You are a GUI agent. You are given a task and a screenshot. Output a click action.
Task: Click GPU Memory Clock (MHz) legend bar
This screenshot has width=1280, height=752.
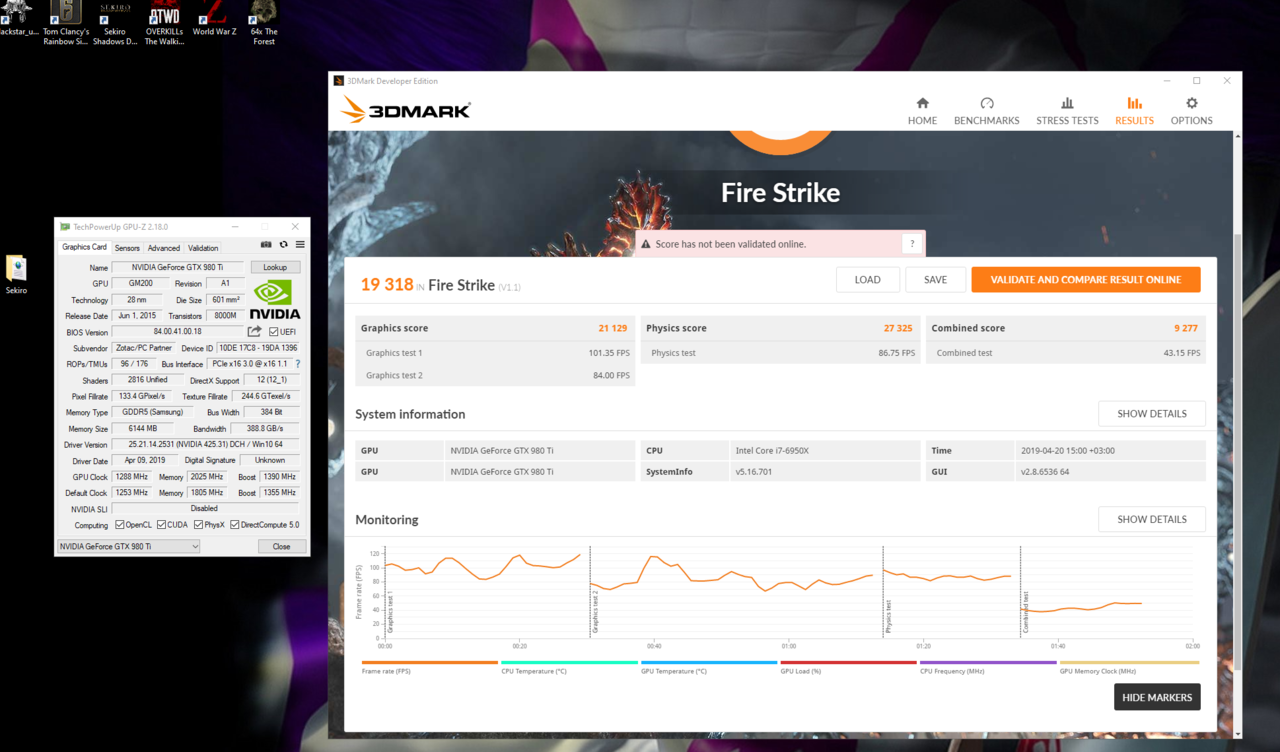[1129, 662]
